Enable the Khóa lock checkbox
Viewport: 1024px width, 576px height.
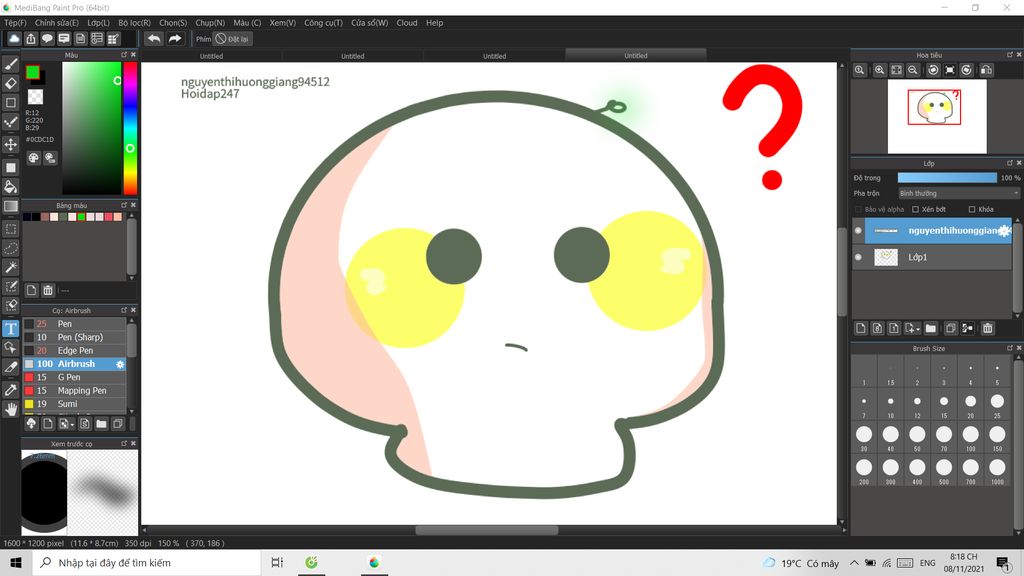click(972, 210)
